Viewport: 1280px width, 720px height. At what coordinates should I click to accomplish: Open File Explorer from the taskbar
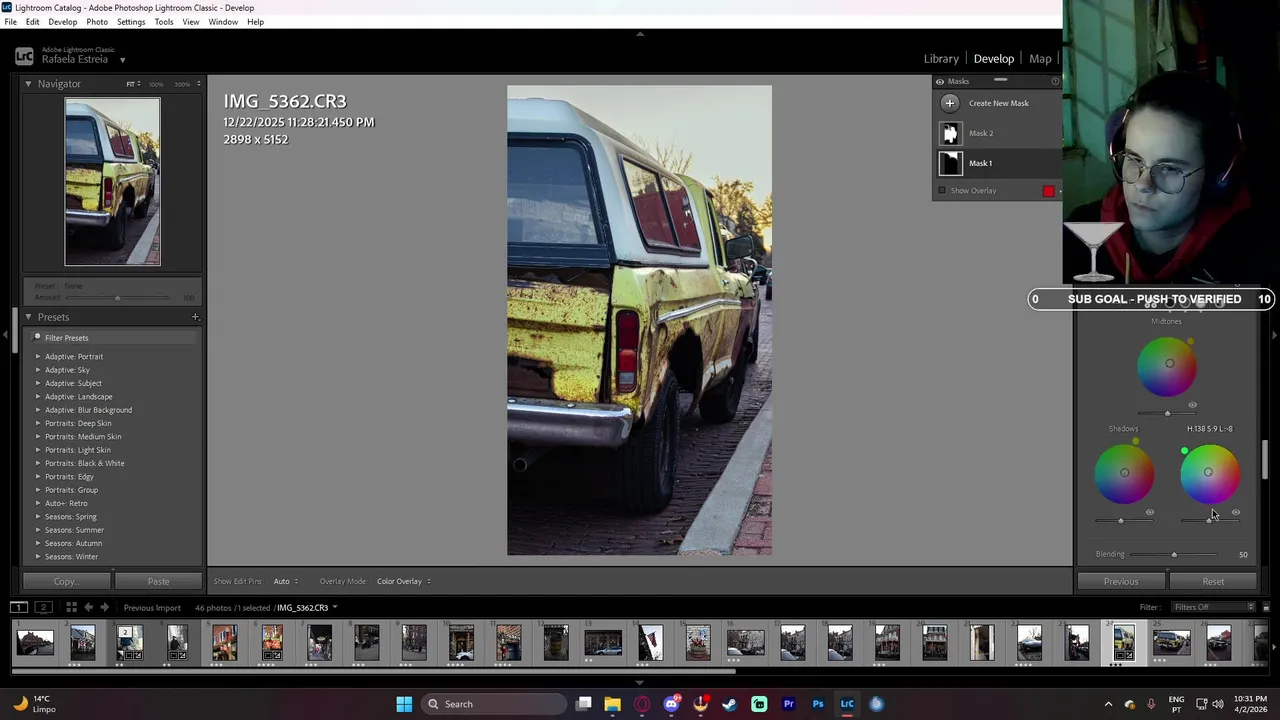[x=612, y=704]
